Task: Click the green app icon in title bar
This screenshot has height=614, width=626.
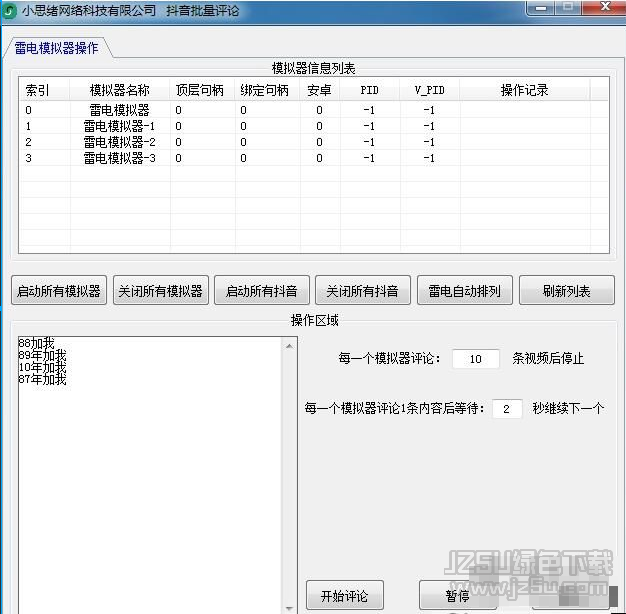Action: pyautogui.click(x=9, y=10)
